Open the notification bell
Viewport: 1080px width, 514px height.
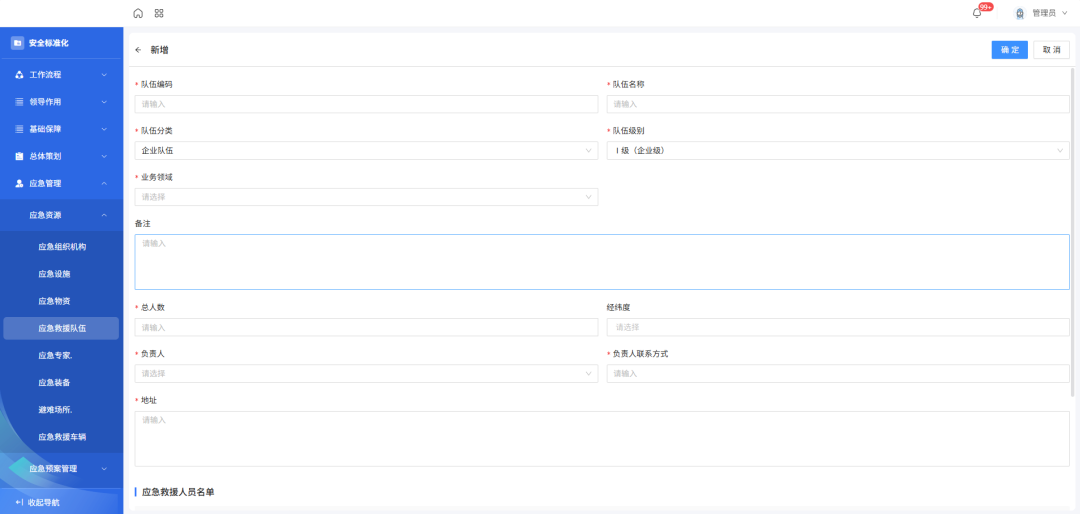coord(977,13)
